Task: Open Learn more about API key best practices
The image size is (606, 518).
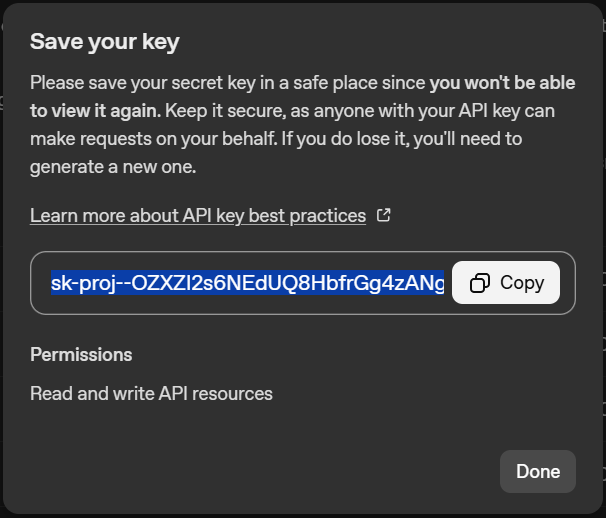Action: tap(198, 215)
